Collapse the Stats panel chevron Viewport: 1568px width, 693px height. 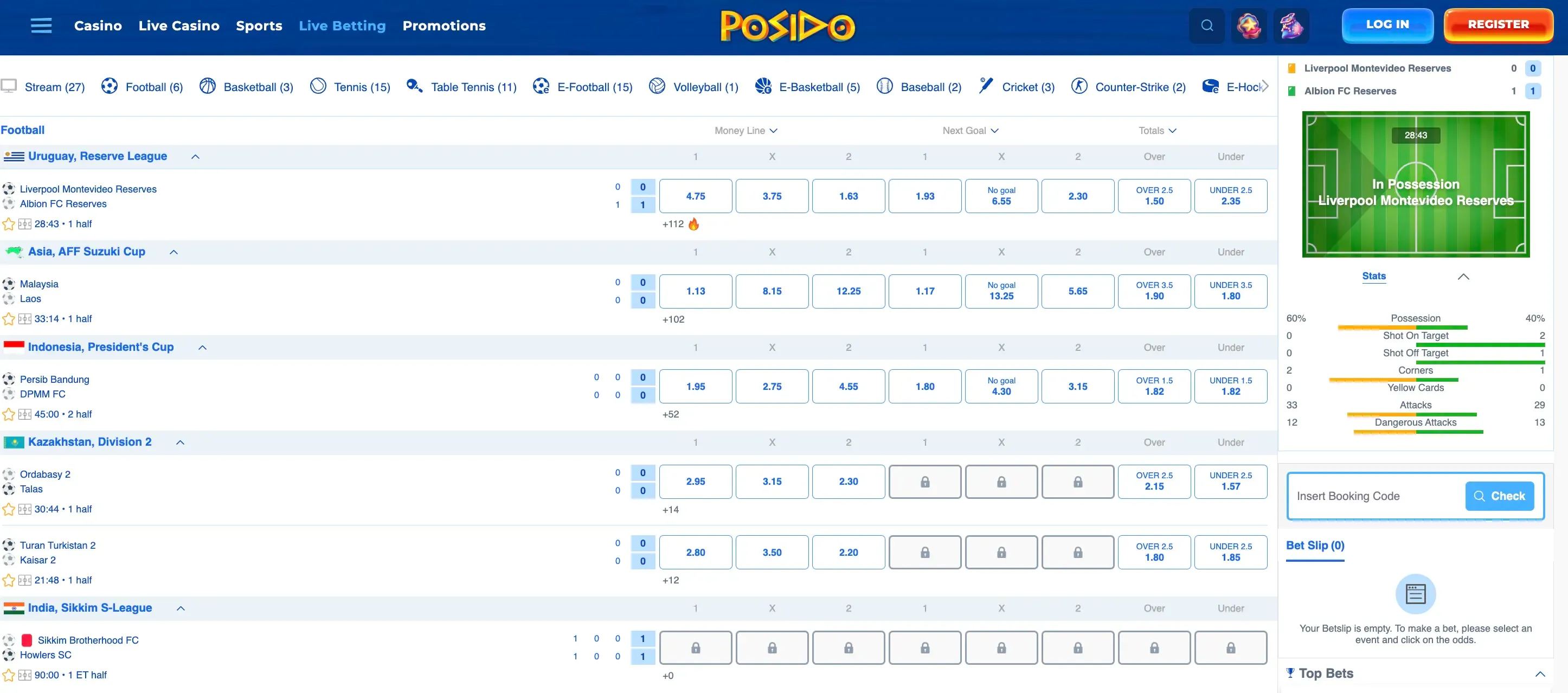click(x=1463, y=277)
